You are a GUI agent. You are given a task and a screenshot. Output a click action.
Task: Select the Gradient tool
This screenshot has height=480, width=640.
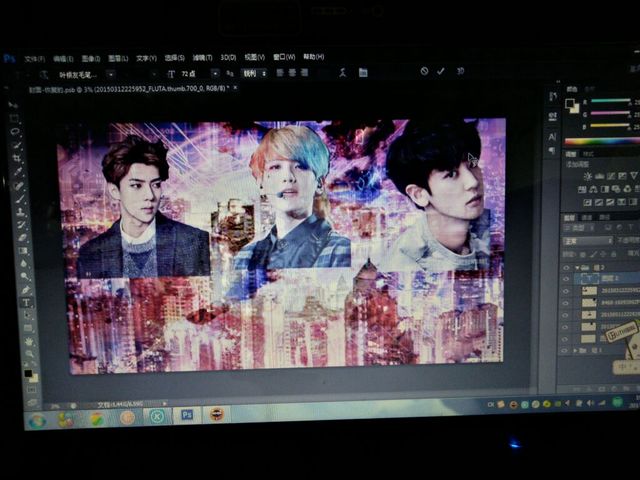coord(23,251)
